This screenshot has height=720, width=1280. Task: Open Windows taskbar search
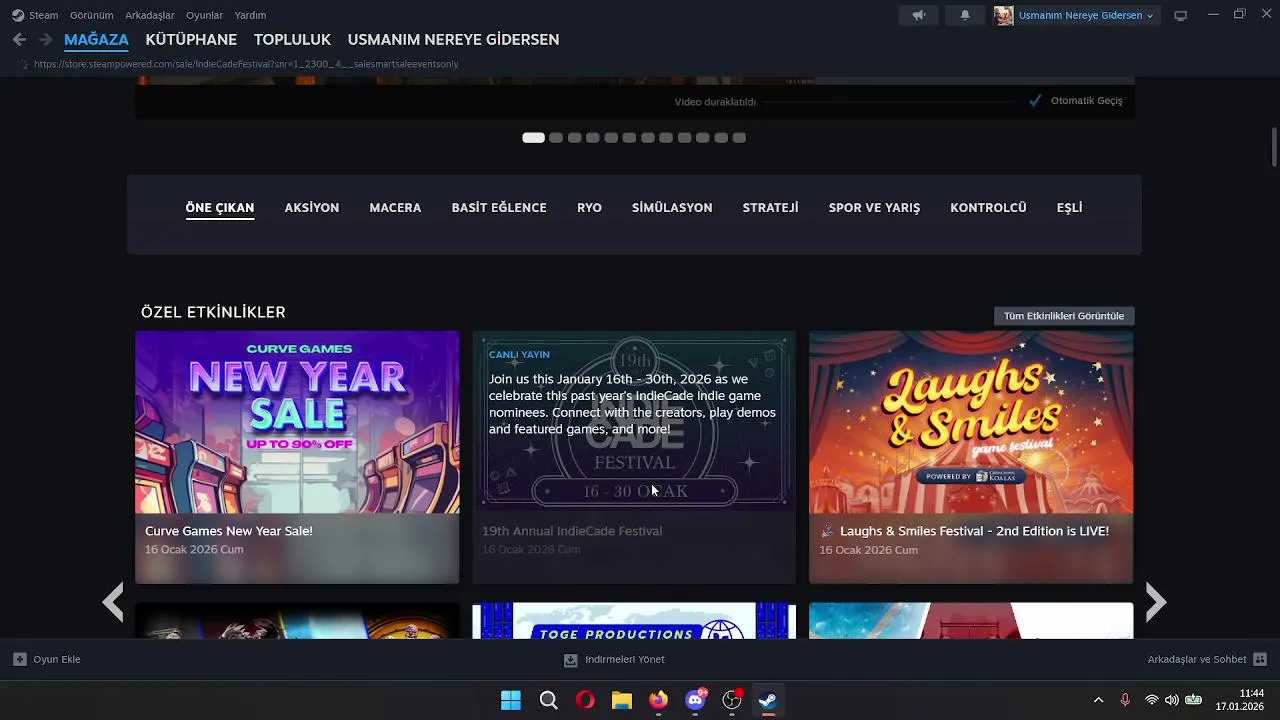[x=548, y=700]
